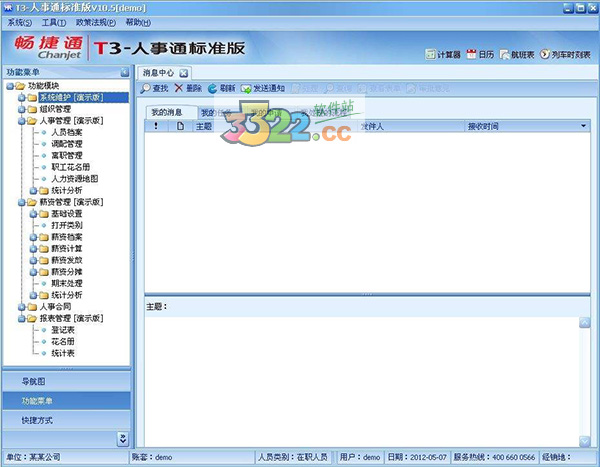
Task: Click the 基础设置 folder icon
Action: click(44, 214)
